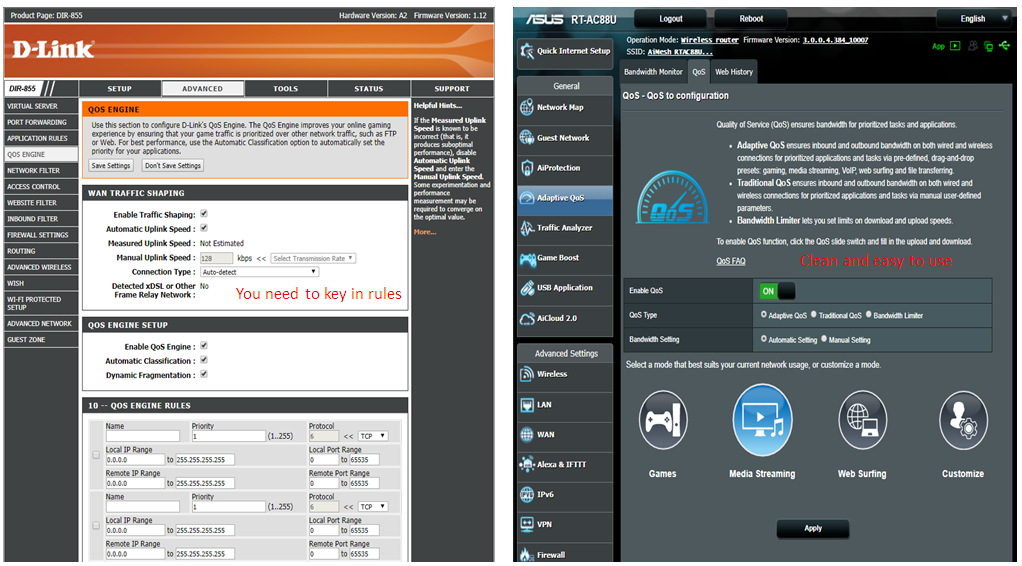Open GUEST ZONE in D-Link sidebar
1022x566 pixels.
pyautogui.click(x=41, y=340)
